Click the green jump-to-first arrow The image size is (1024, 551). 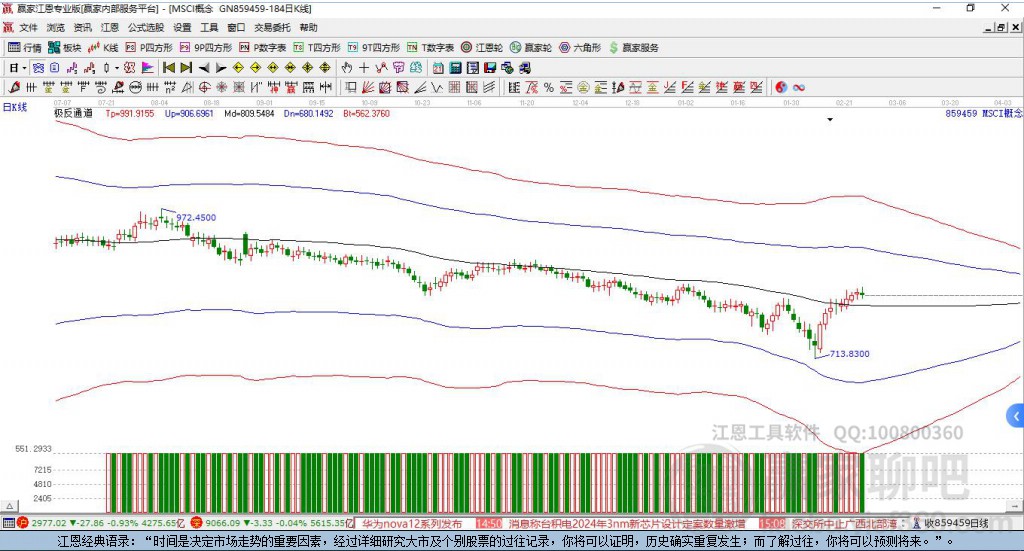[x=169, y=68]
